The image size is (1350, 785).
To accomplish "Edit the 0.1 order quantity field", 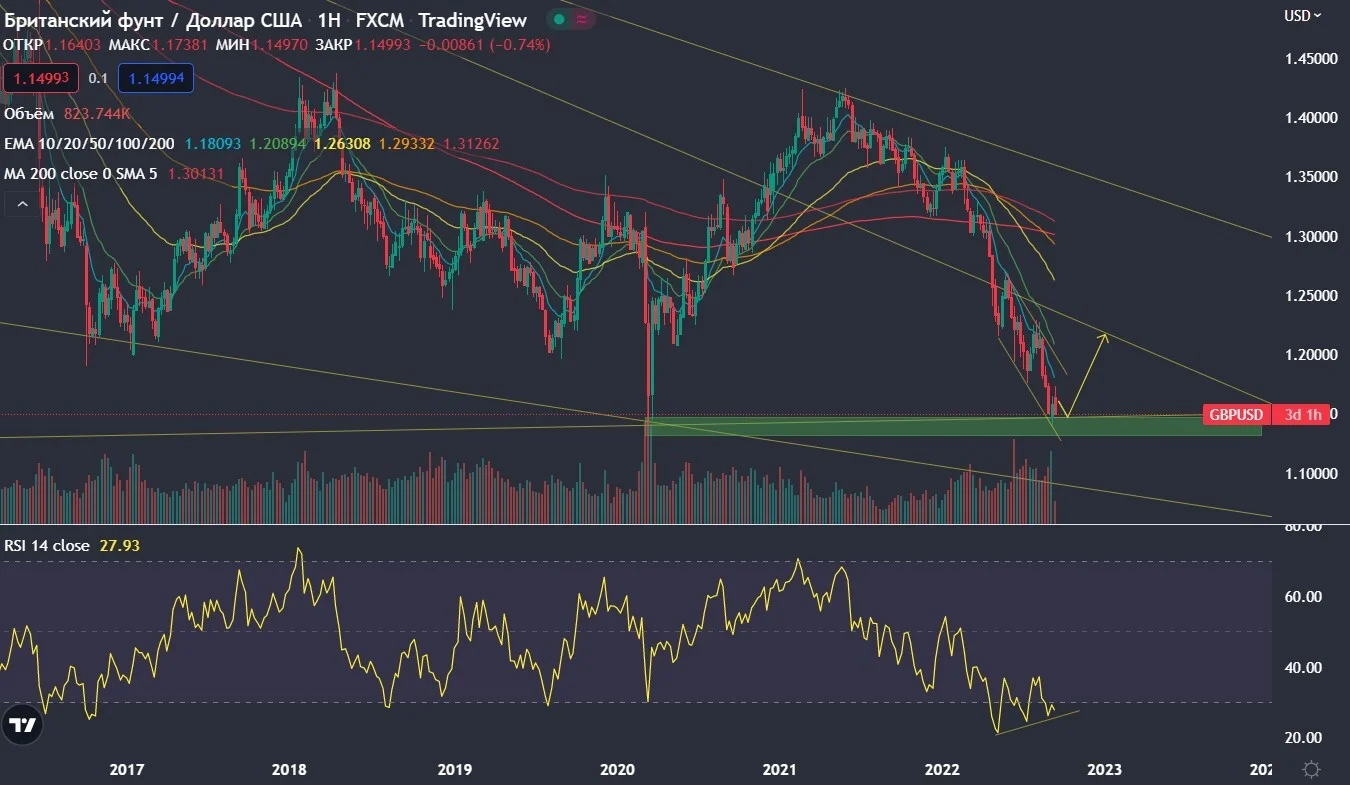I will coord(97,78).
